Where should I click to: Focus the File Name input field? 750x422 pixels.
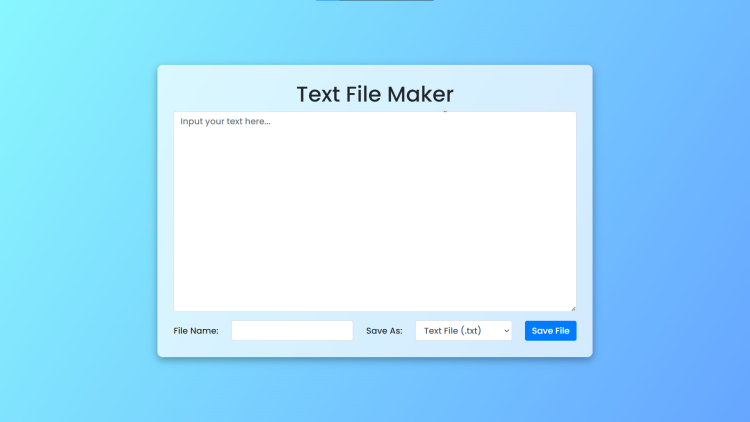click(292, 331)
